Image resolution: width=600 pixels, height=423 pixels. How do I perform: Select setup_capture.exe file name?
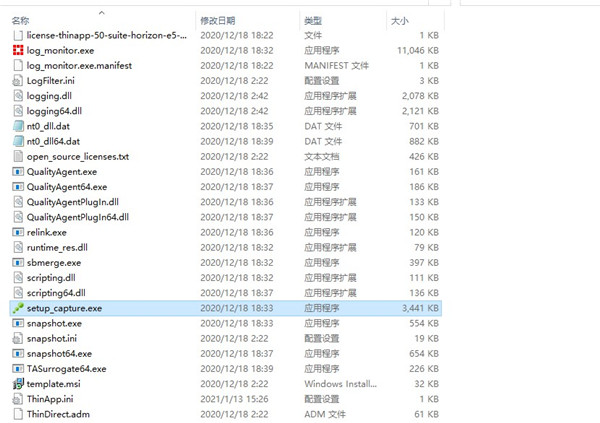point(64,308)
